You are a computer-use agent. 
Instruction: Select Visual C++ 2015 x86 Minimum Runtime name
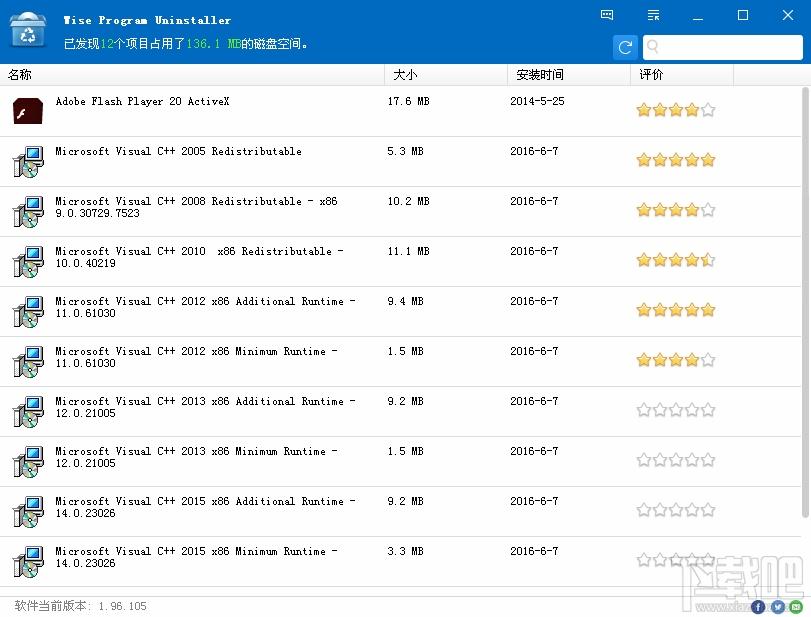(x=197, y=557)
